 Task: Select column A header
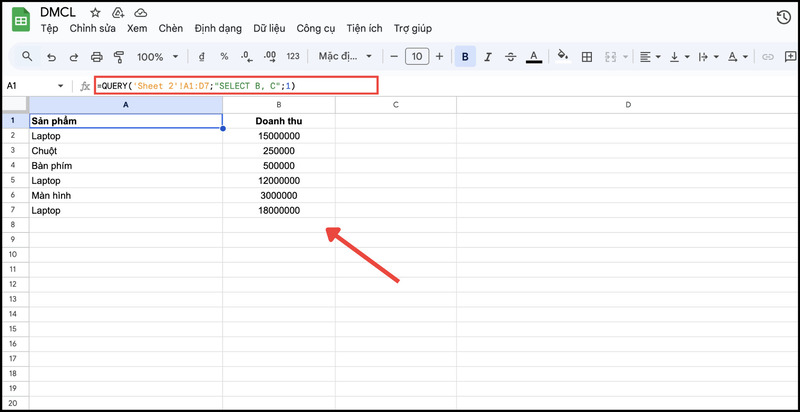pos(126,105)
